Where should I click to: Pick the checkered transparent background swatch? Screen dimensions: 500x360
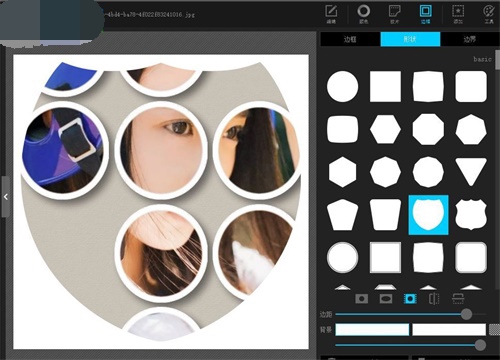(x=495, y=329)
